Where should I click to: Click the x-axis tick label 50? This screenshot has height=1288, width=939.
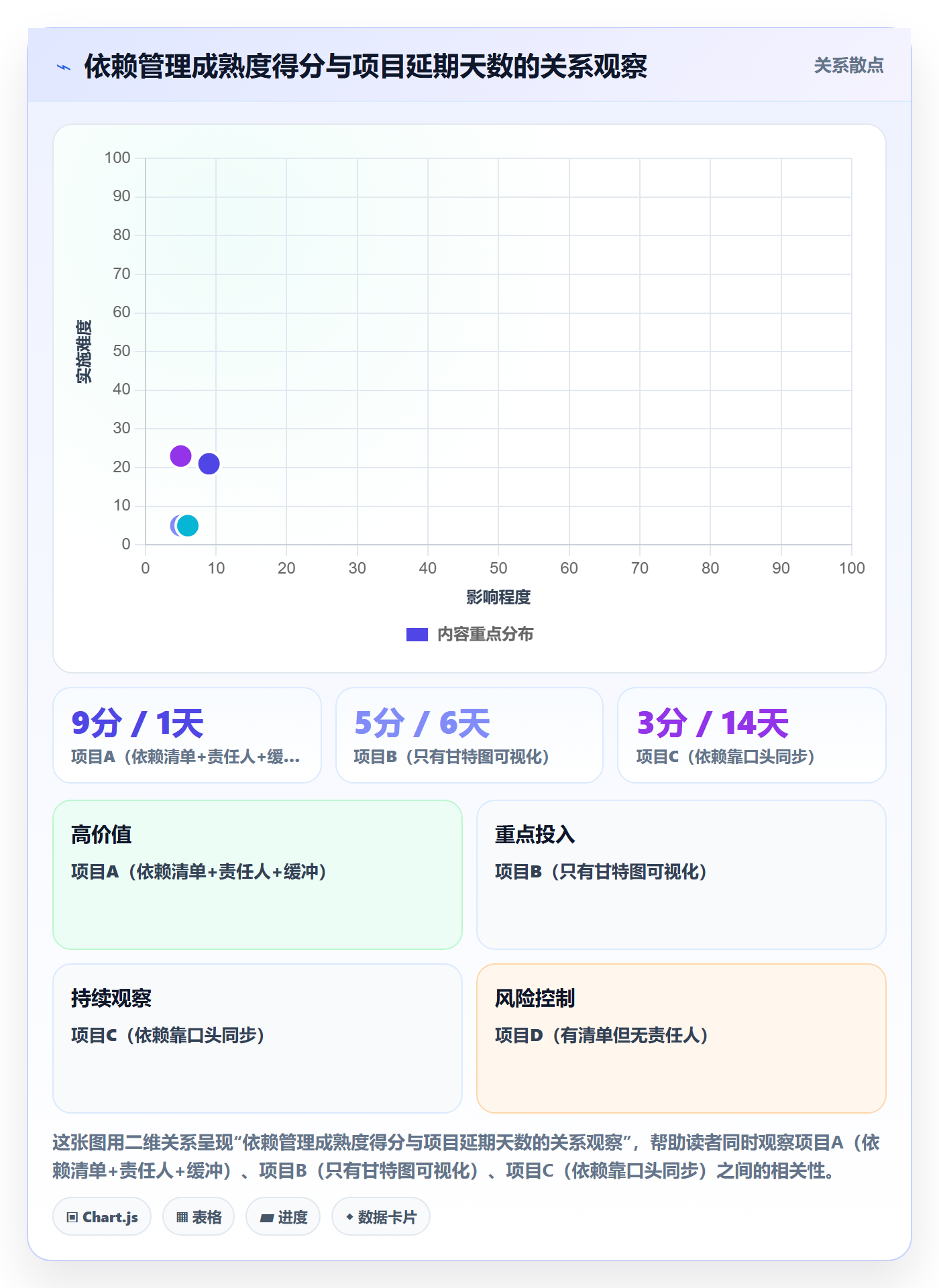click(x=498, y=568)
